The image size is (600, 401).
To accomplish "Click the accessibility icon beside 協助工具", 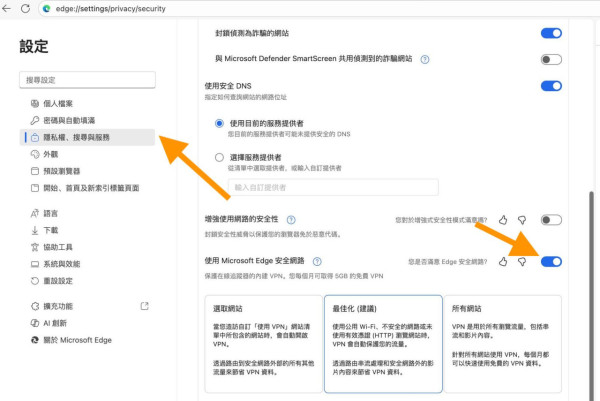I will tap(35, 247).
